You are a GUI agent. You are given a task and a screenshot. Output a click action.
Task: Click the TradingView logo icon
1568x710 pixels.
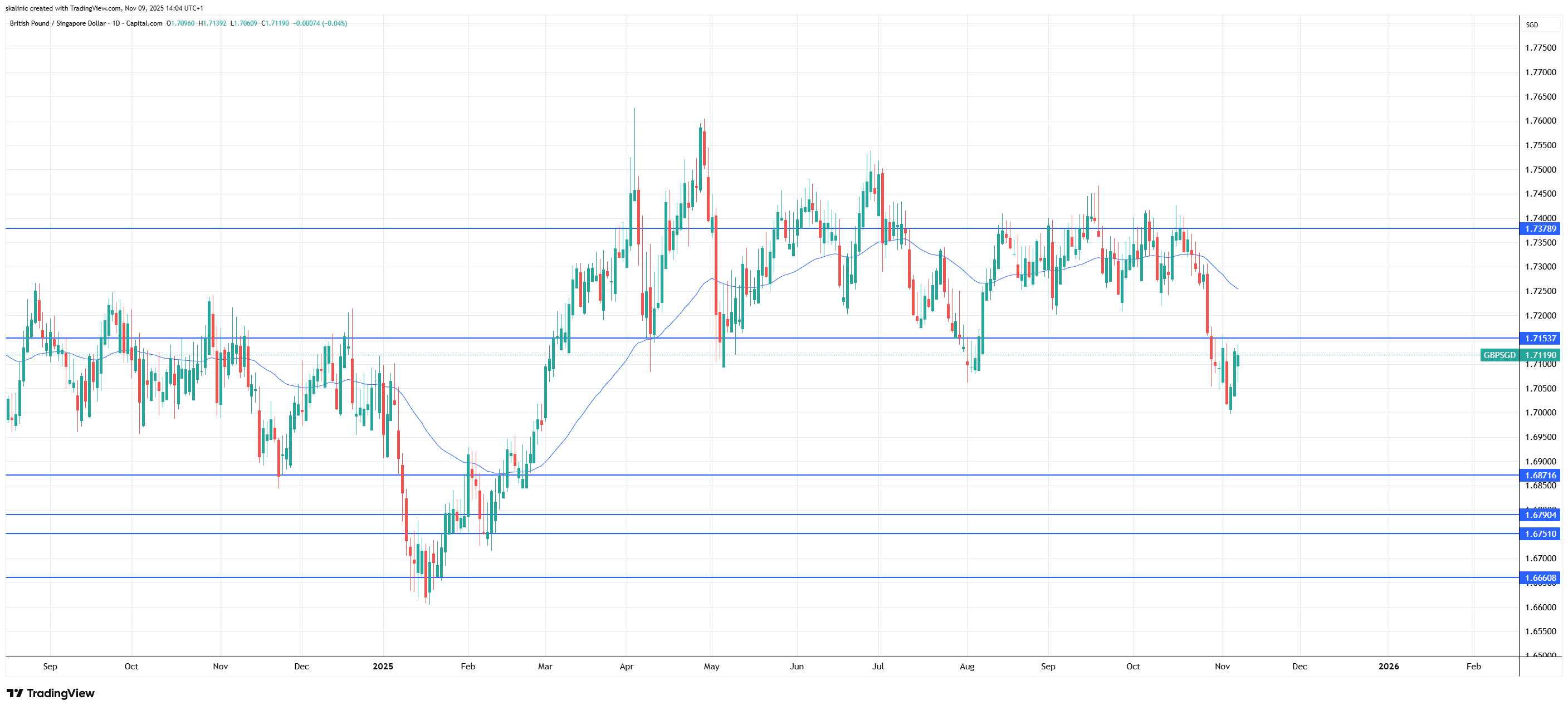click(14, 693)
